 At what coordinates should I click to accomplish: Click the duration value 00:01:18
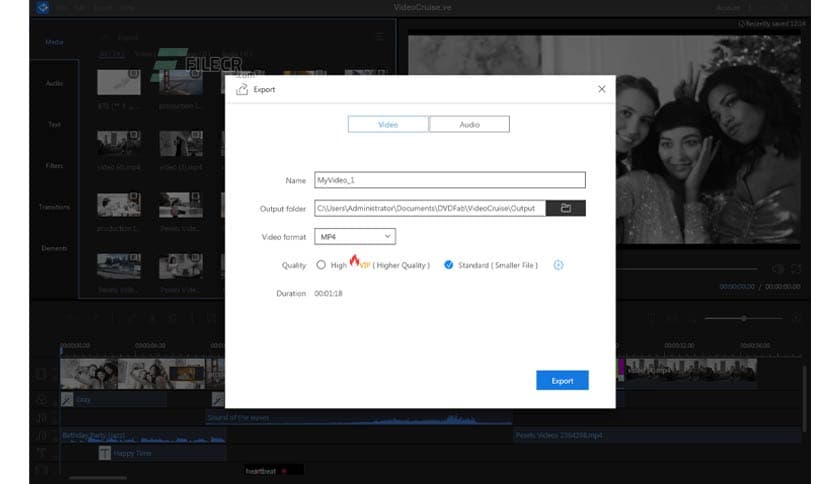pyautogui.click(x=328, y=293)
